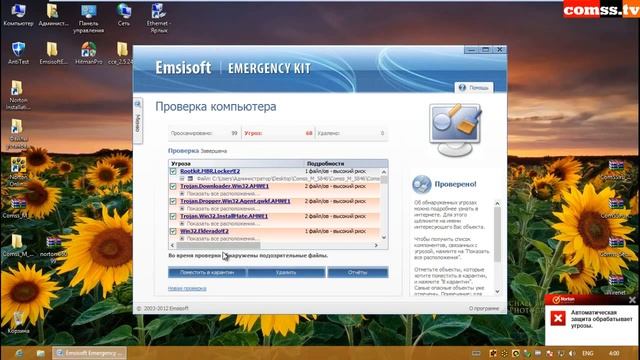Expand locations under Trojan.Win32.InstallMate
This screenshot has width=640, height=360.
[x=182, y=224]
